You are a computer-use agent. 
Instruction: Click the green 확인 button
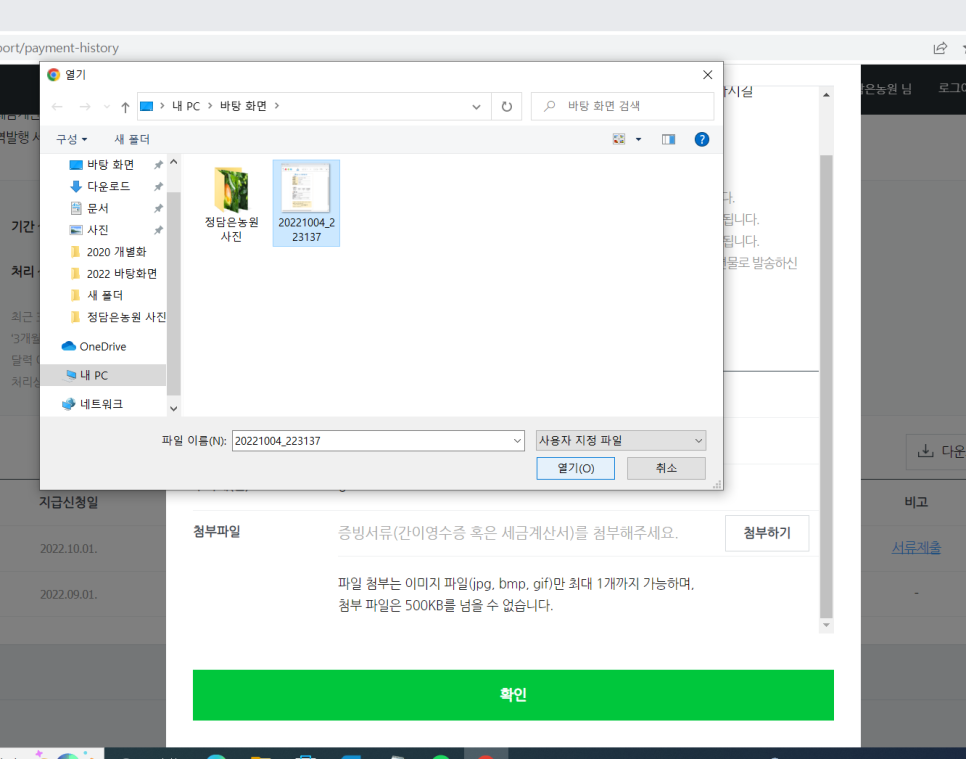tap(513, 695)
